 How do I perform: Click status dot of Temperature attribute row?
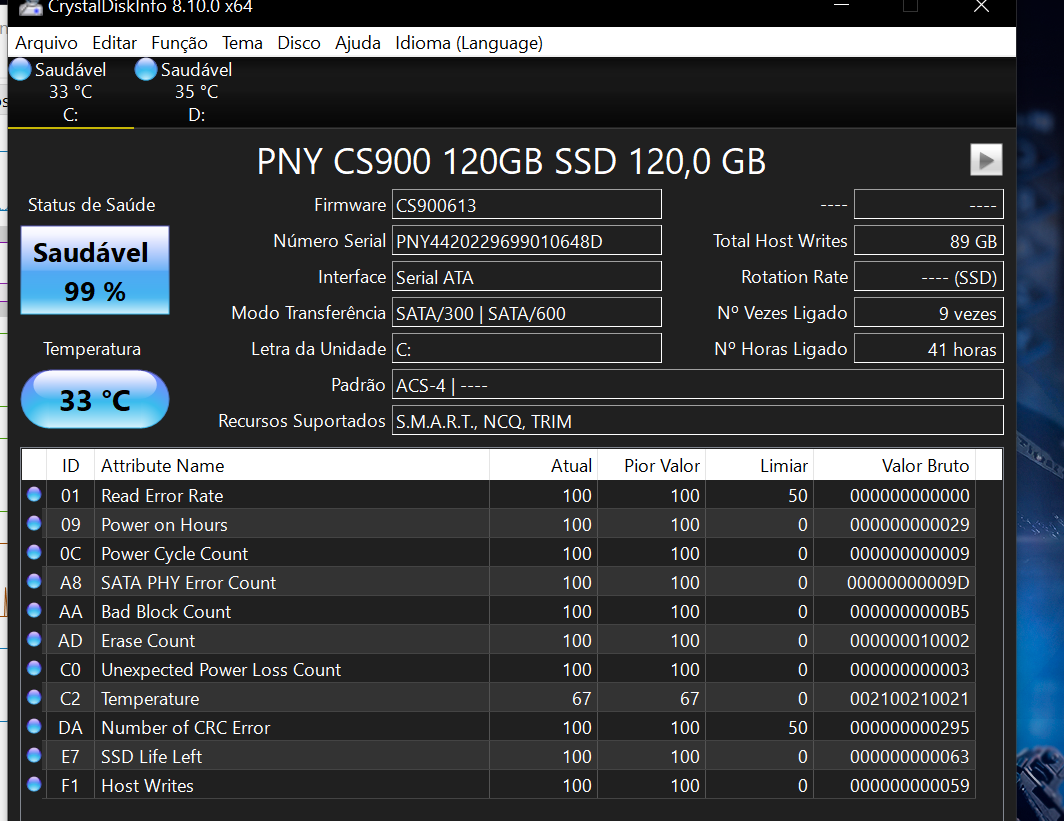pos(34,698)
